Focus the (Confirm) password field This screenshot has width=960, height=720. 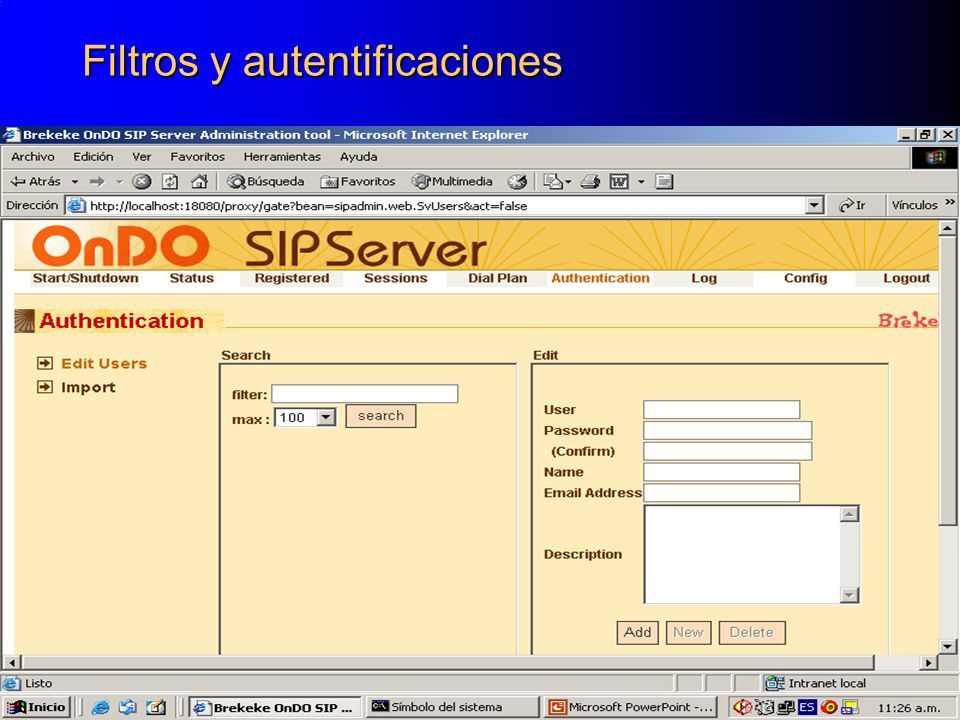point(727,451)
